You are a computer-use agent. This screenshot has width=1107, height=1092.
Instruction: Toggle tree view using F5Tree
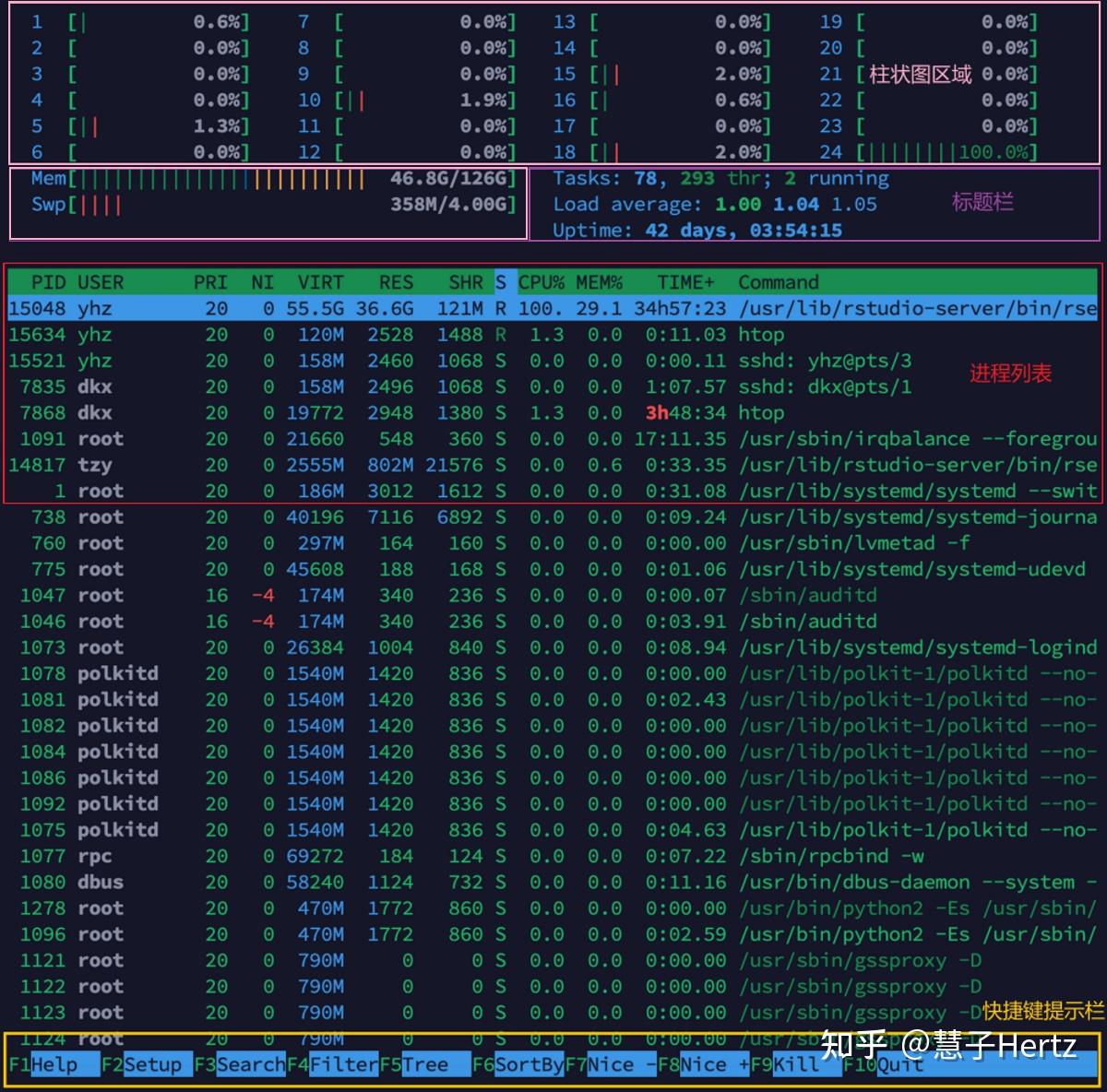pyautogui.click(x=417, y=1064)
